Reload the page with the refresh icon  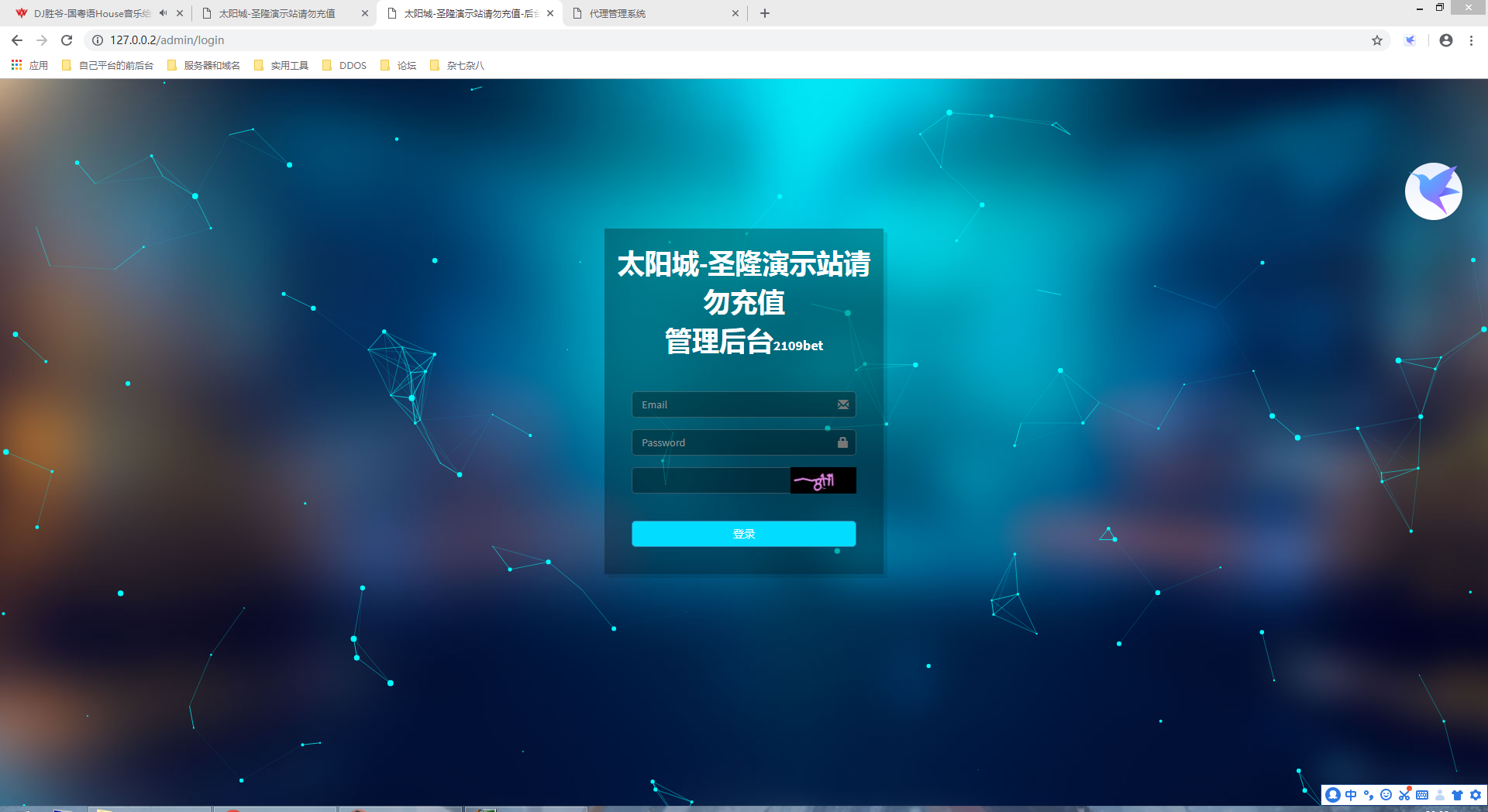coord(67,40)
